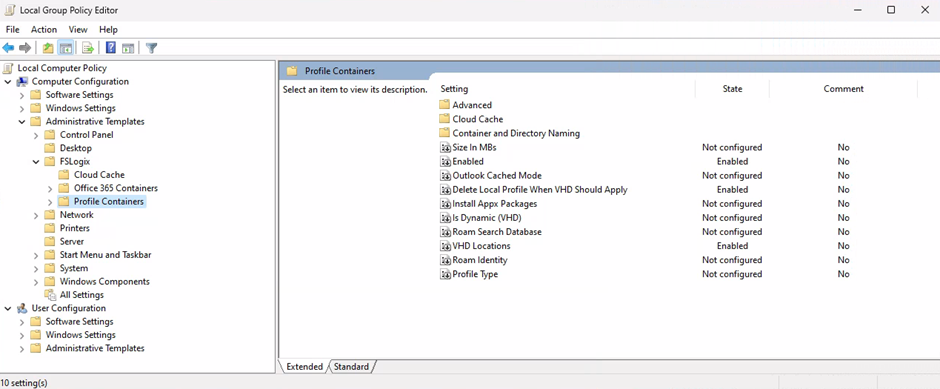
Task: Click the Forward arrow toolbar icon
Action: (x=25, y=48)
